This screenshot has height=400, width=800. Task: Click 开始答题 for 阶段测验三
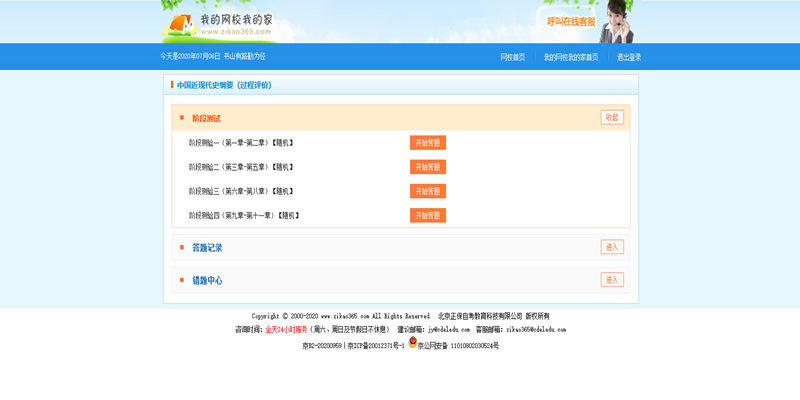coord(427,191)
